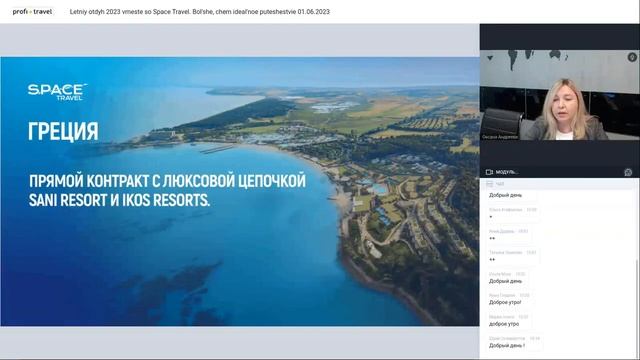
Task: Click the round icon on speaker video
Action: tap(632, 57)
